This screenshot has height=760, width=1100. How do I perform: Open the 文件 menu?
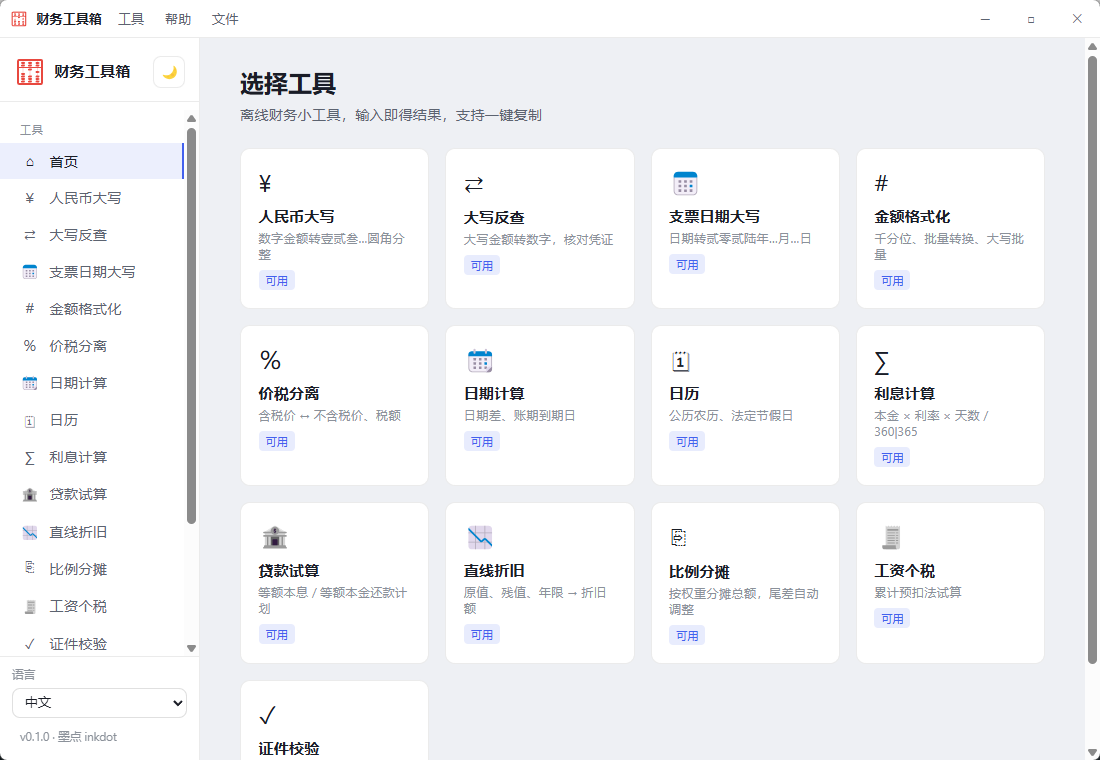tap(225, 19)
